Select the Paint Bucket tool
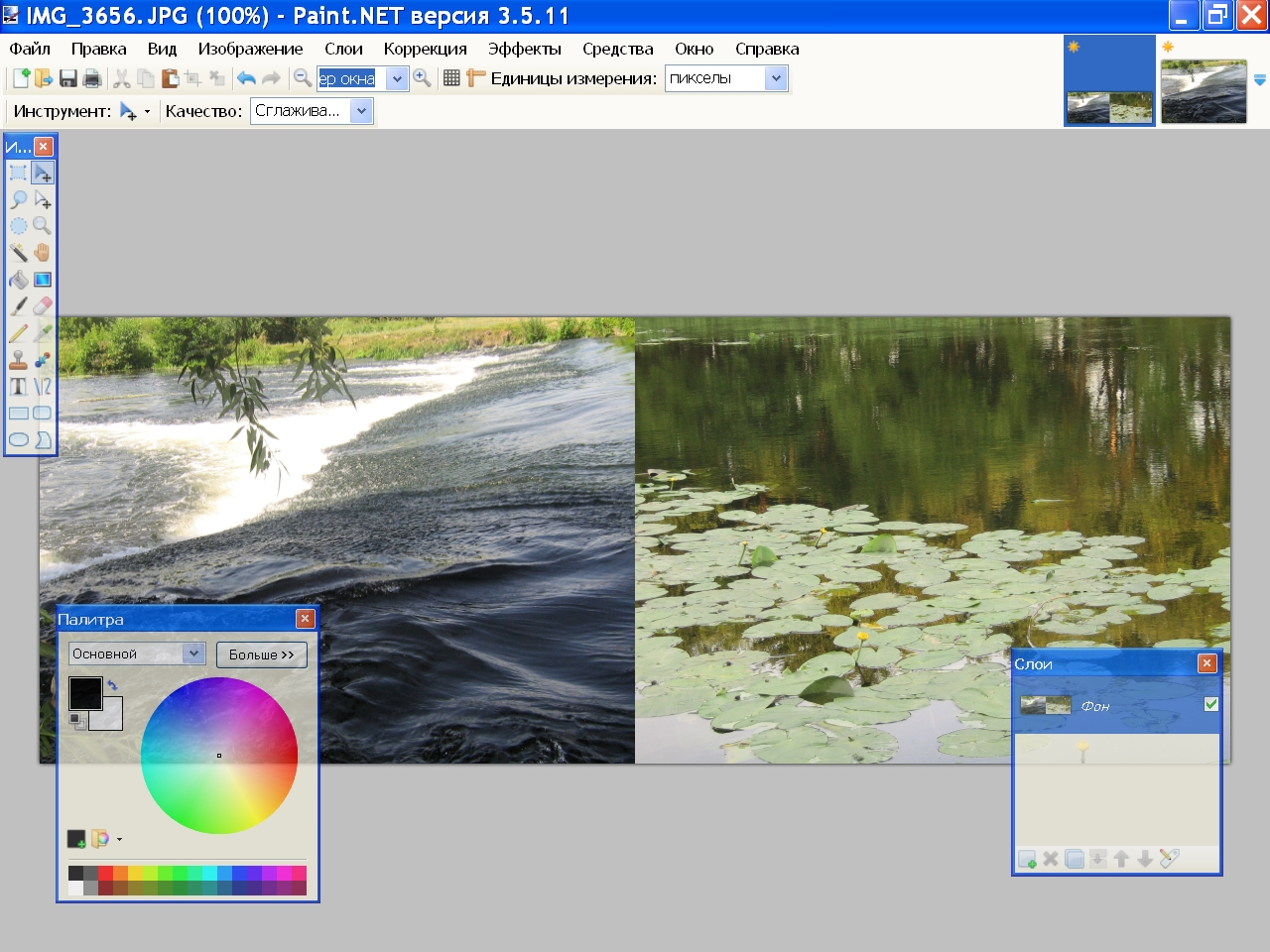Image resolution: width=1270 pixels, height=952 pixels. [18, 280]
